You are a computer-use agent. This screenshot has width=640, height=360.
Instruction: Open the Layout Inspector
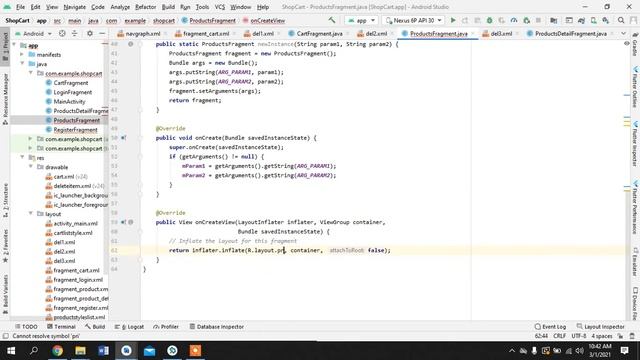[600, 327]
